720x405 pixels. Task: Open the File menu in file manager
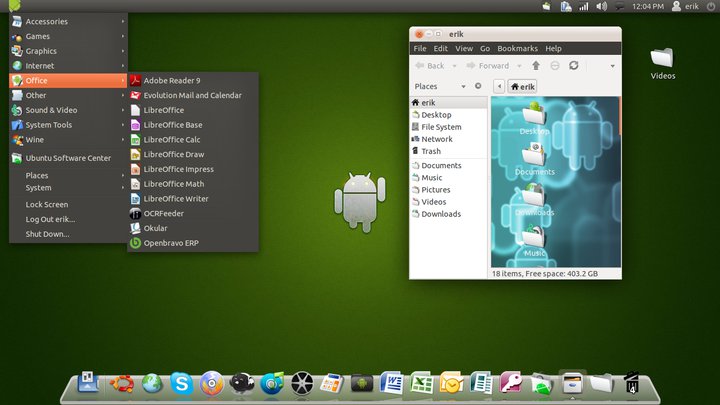point(420,48)
